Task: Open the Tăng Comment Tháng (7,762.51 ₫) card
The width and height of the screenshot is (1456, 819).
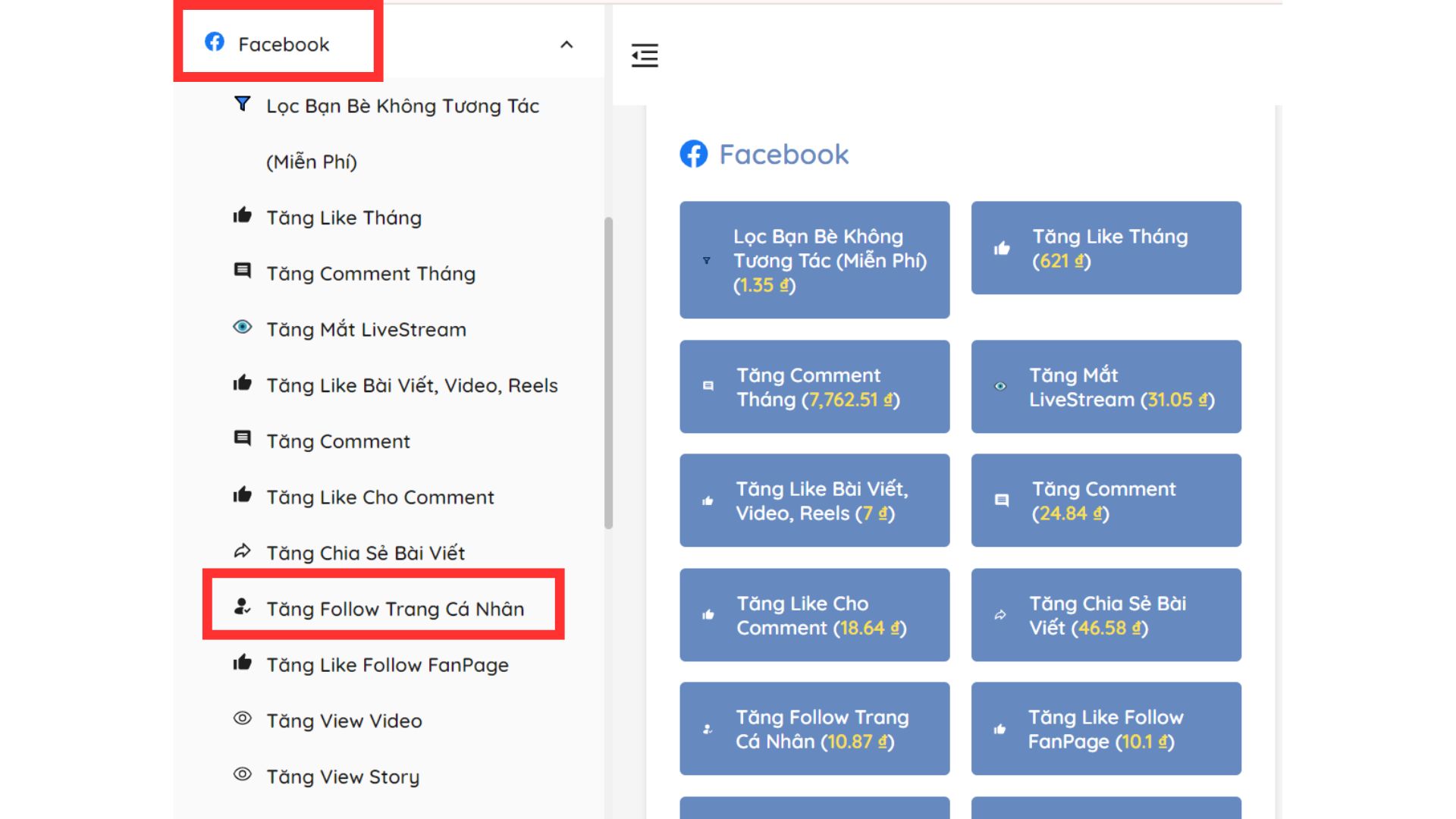Action: pos(814,387)
